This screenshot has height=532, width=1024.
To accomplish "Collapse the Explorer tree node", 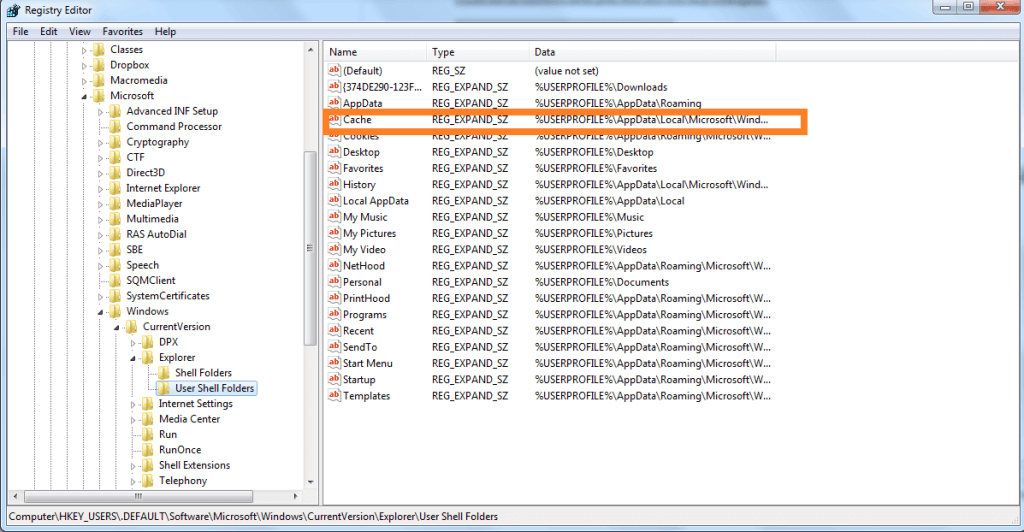I will (133, 358).
